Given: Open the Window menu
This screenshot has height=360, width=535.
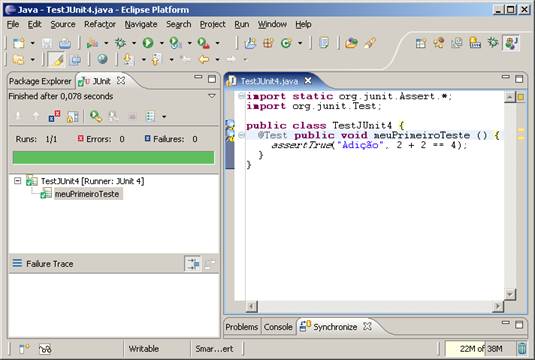Looking at the screenshot, I should [272, 25].
